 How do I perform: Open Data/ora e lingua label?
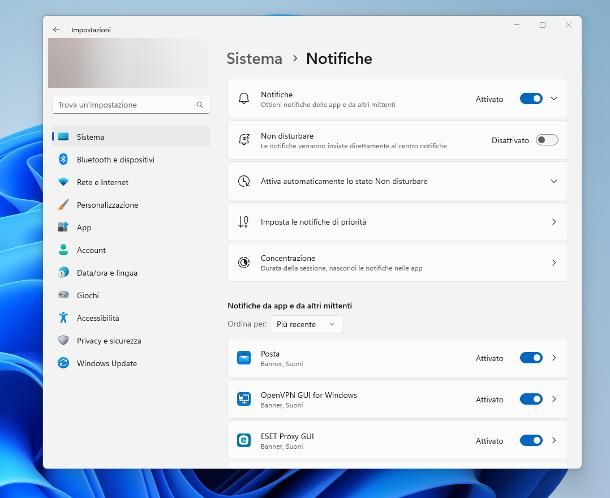tap(107, 273)
